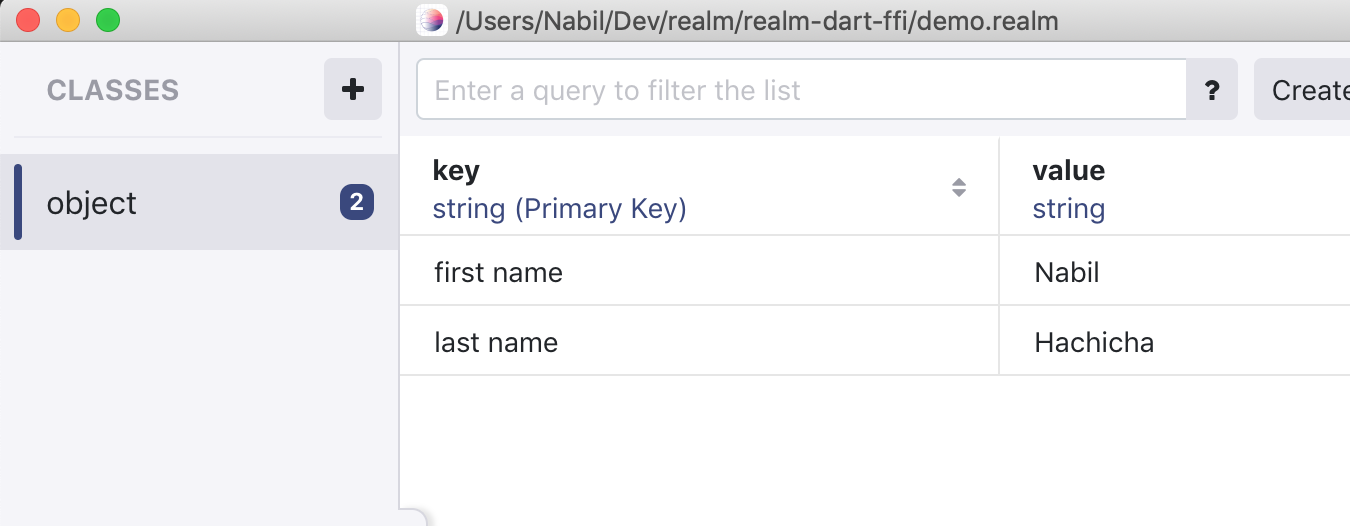Viewport: 1350px width, 526px height.
Task: Close the window with the red button
Action: coord(28,20)
